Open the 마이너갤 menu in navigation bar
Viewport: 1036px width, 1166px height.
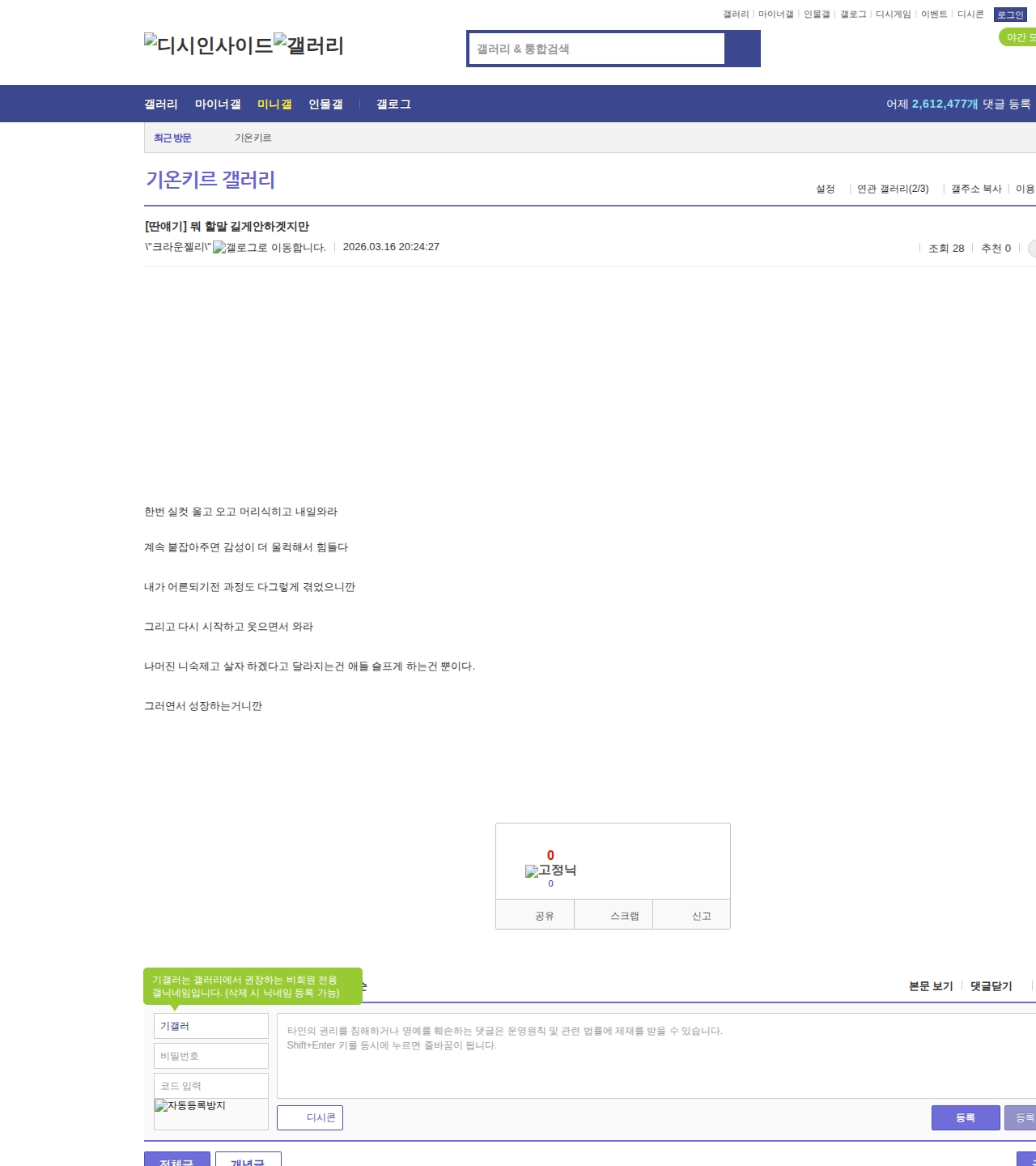tap(218, 104)
